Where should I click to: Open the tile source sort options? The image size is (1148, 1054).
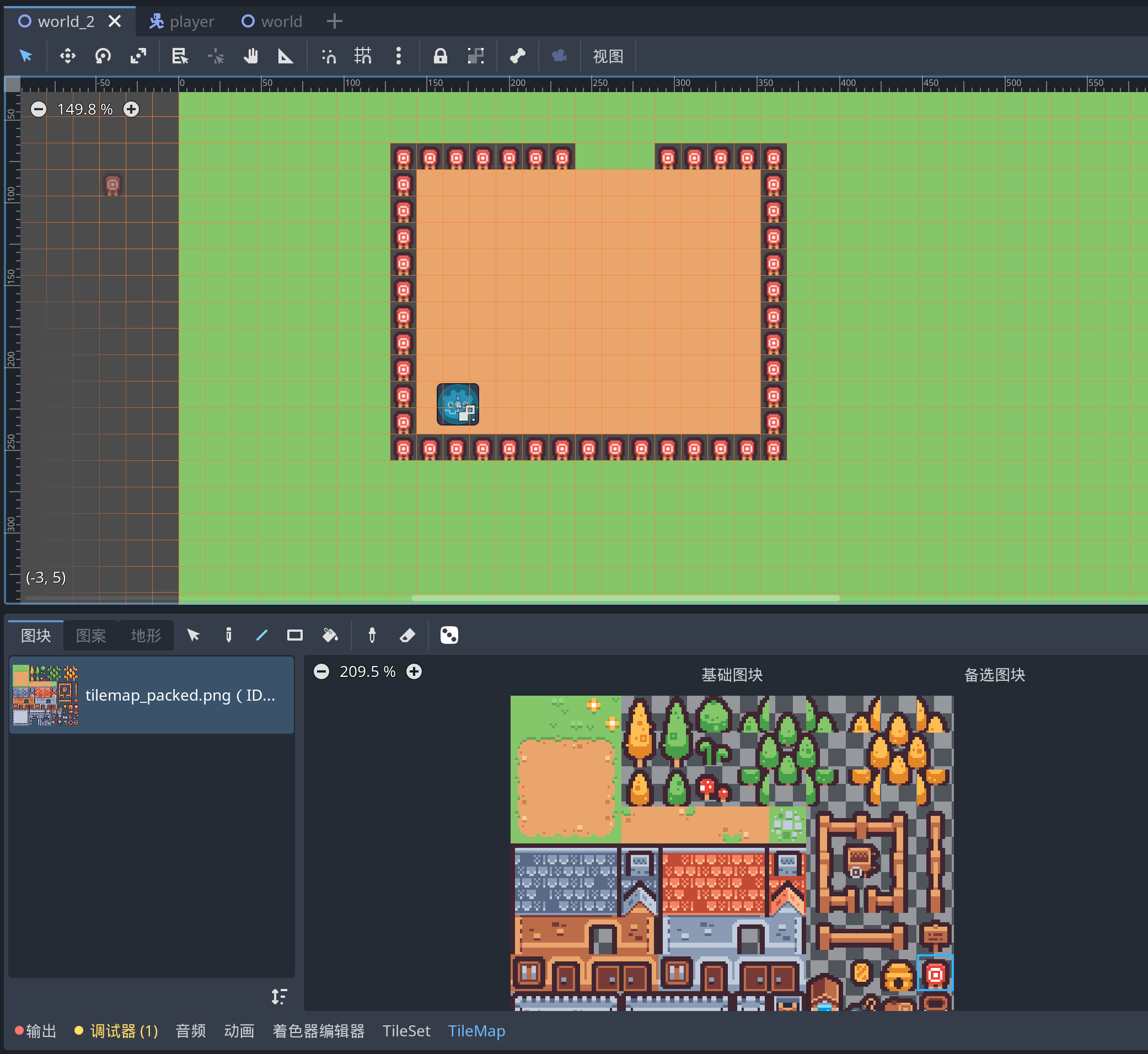[278, 997]
